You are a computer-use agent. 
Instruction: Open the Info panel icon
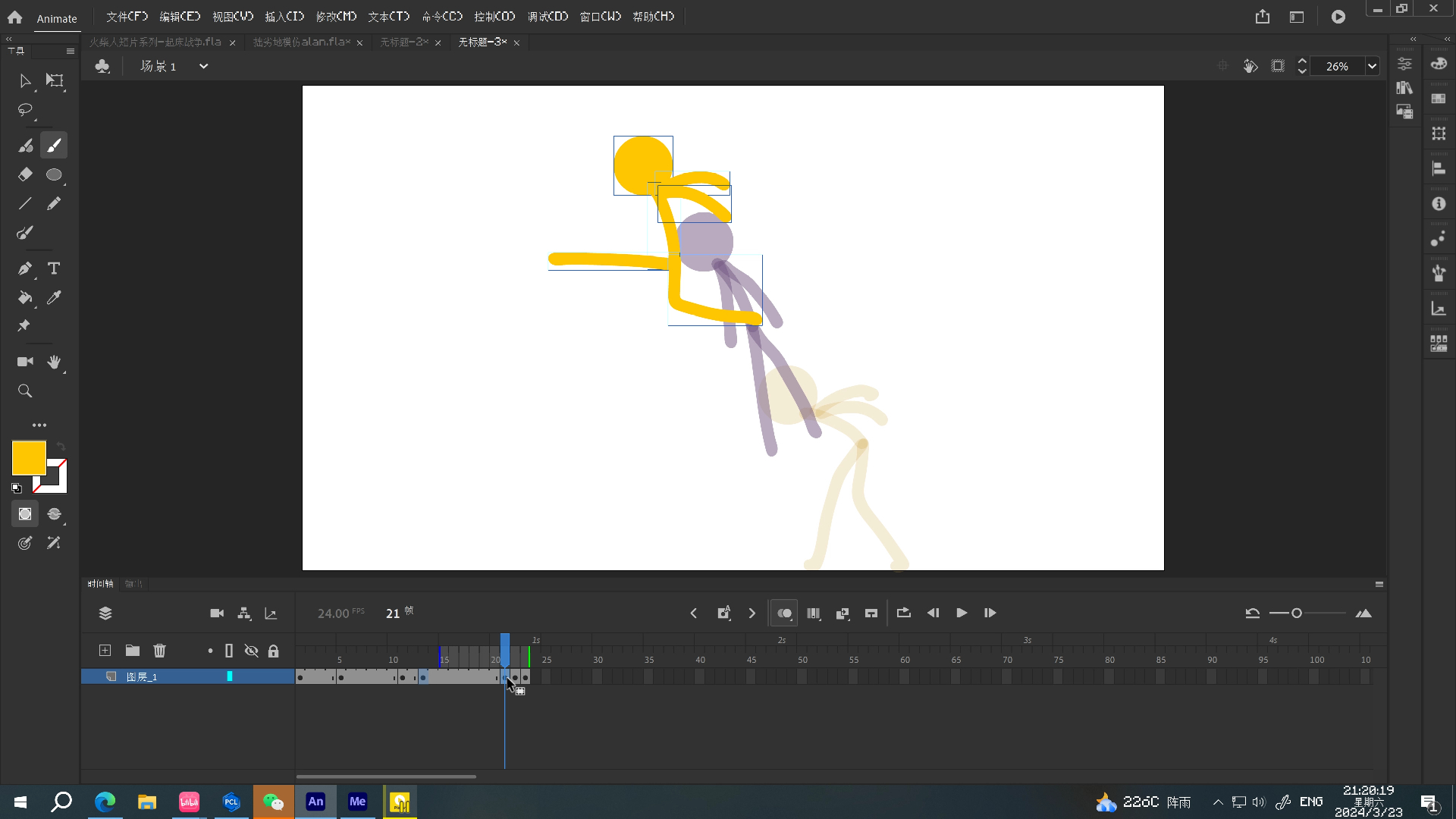pos(1439,203)
